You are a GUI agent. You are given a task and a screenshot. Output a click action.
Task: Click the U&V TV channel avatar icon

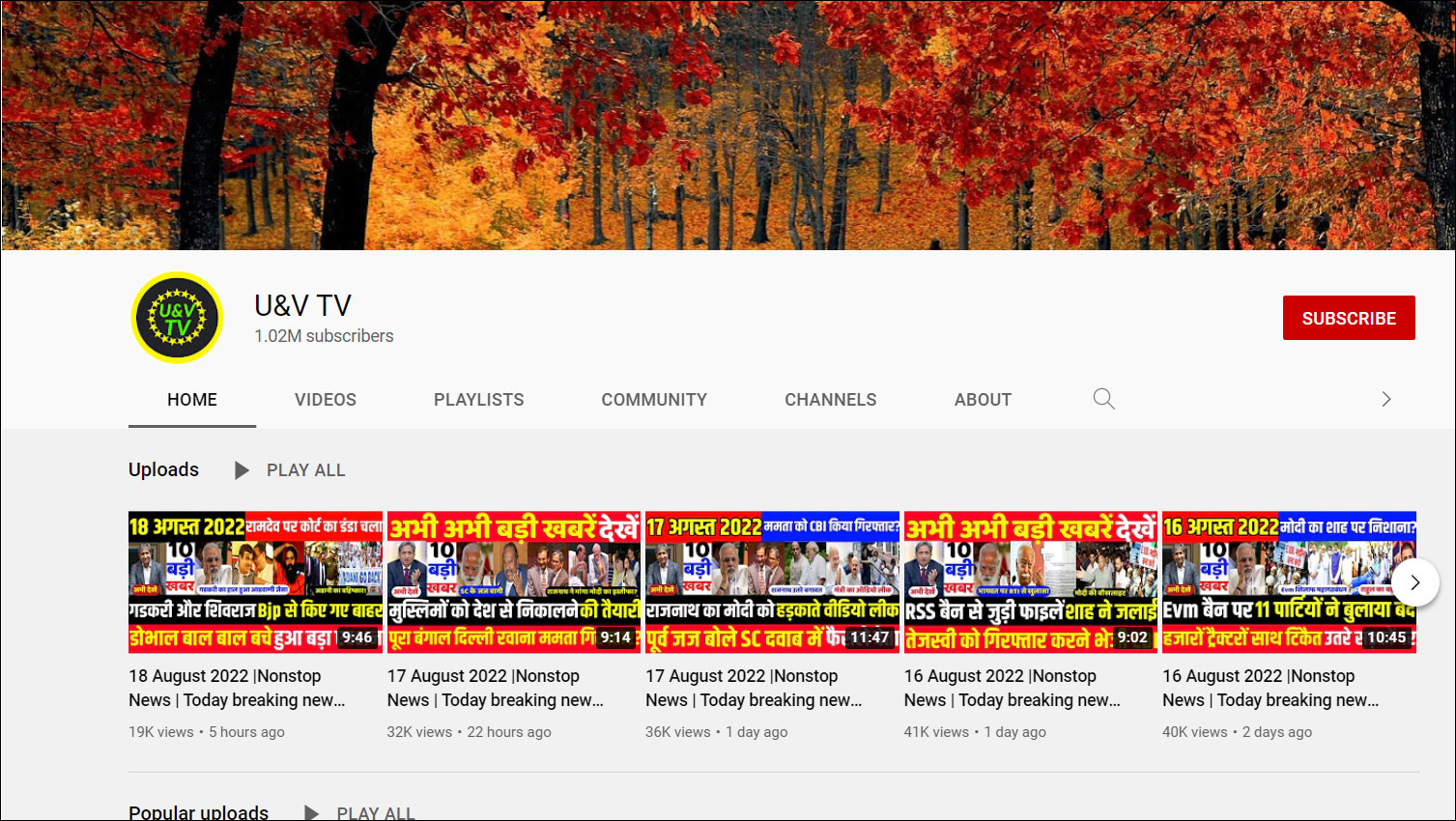(x=177, y=318)
